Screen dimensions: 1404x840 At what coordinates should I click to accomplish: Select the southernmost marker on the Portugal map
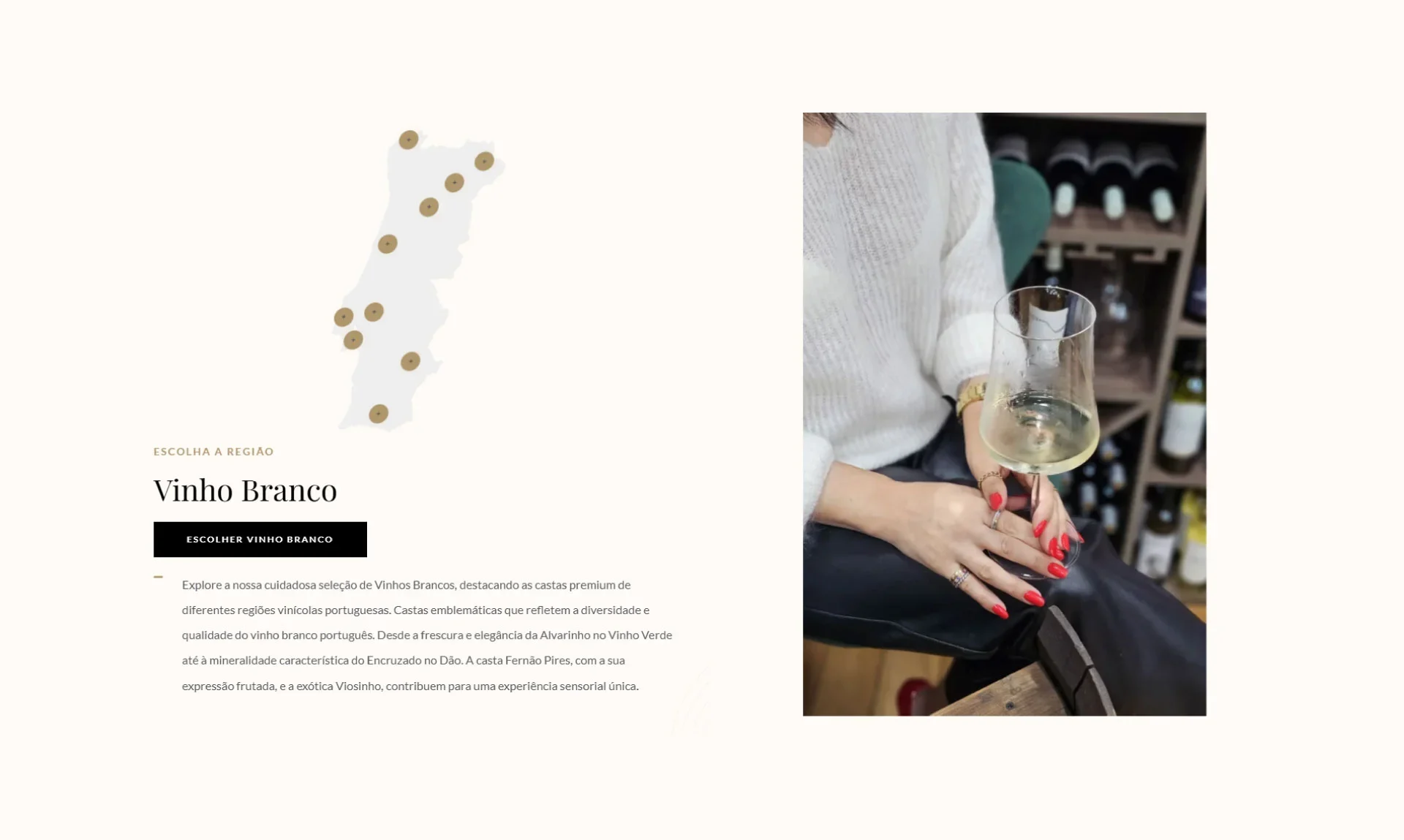pyautogui.click(x=378, y=414)
